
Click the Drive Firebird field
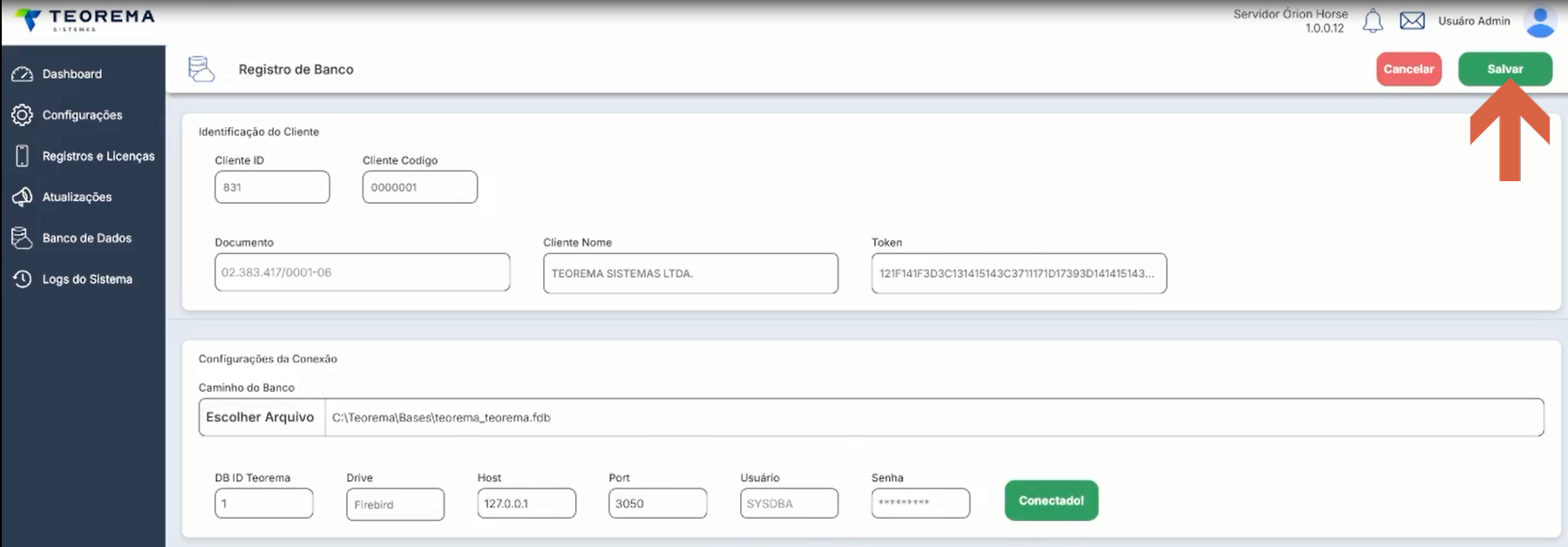(395, 504)
